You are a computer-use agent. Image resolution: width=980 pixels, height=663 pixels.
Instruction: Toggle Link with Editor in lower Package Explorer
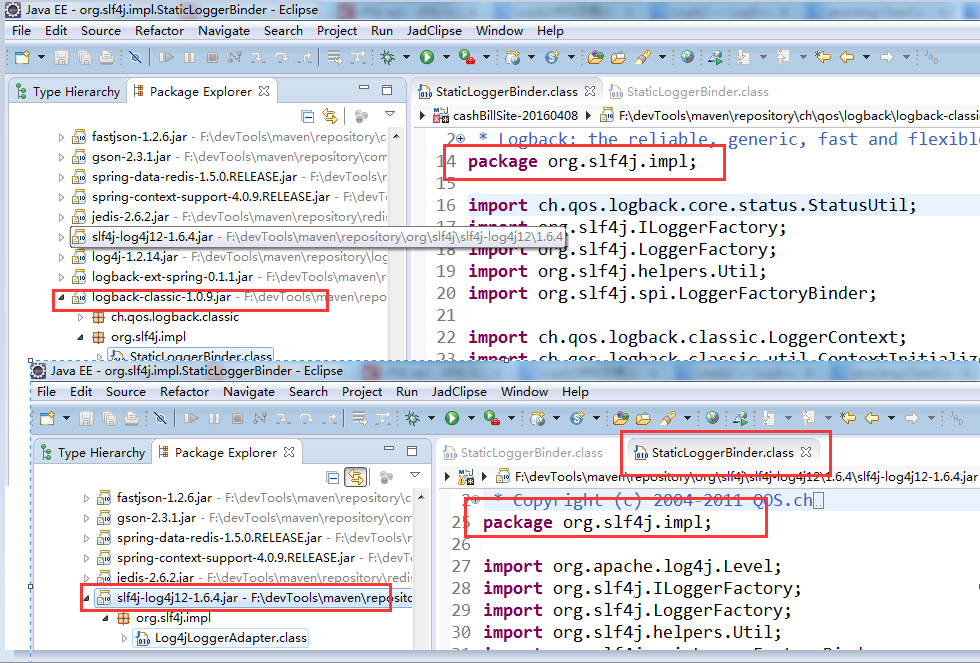pos(355,477)
